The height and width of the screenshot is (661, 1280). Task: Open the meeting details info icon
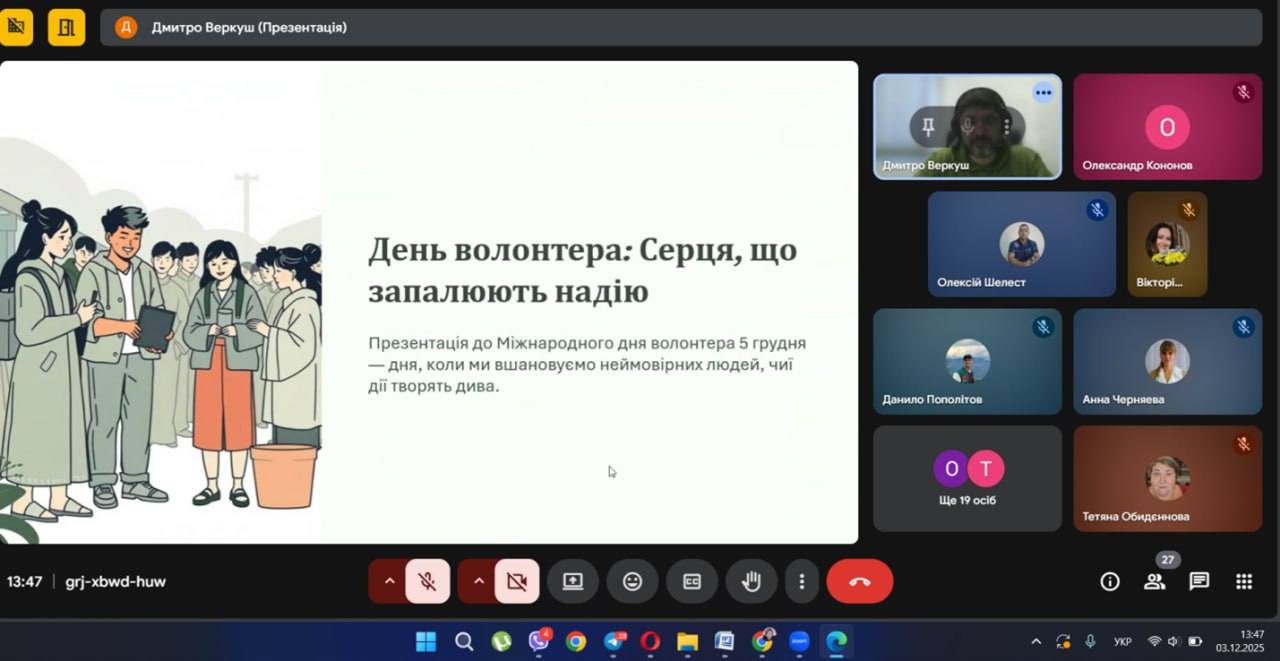pos(1109,581)
